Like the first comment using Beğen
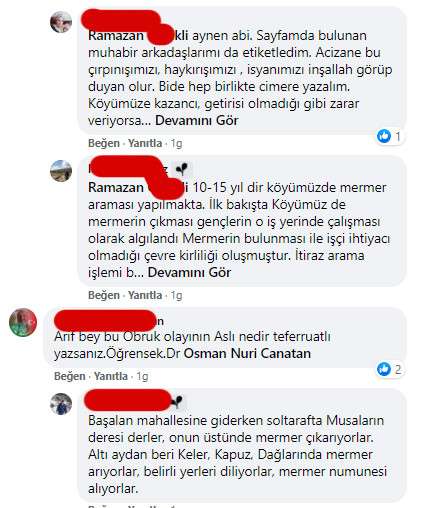 point(104,143)
